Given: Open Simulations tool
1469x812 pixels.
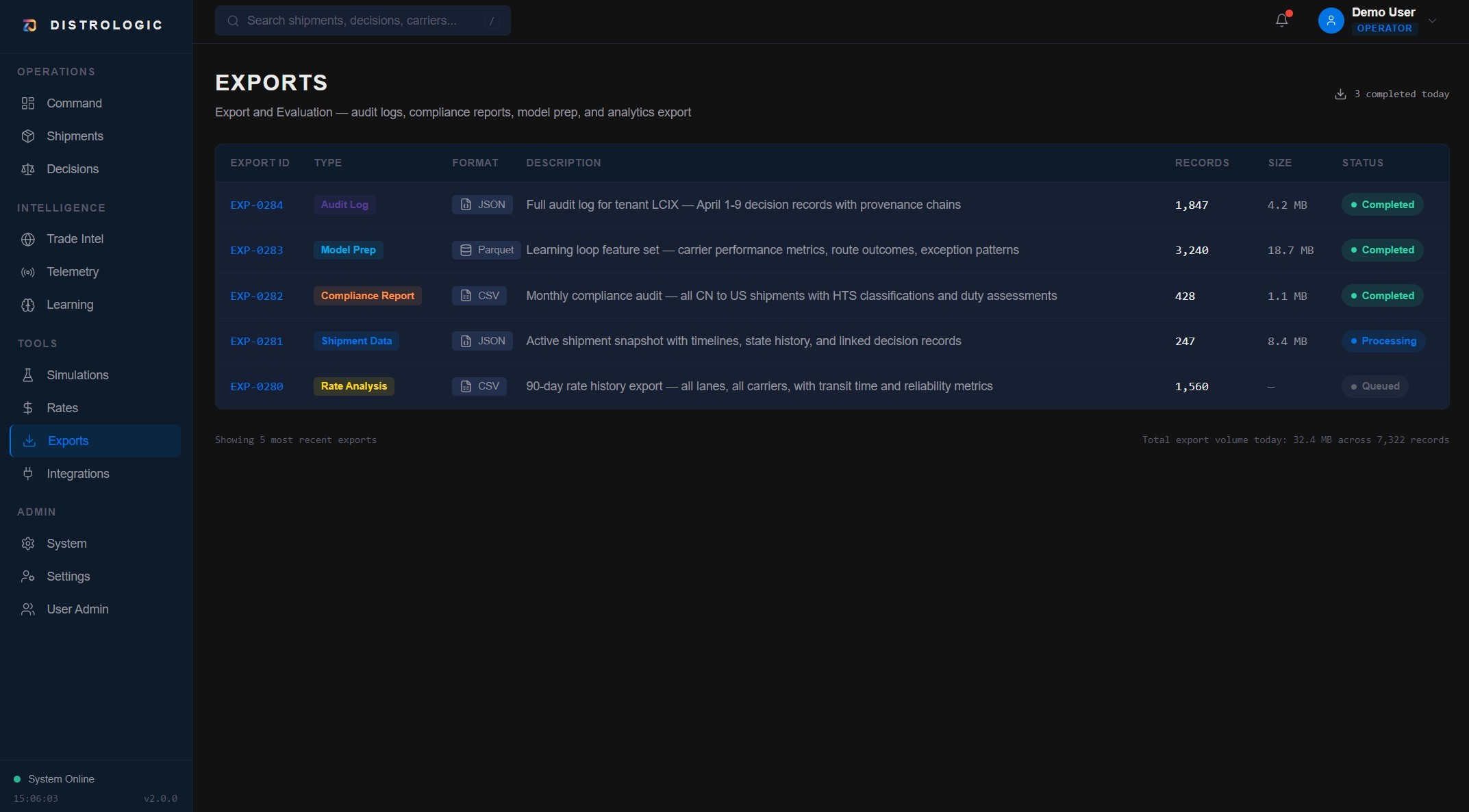Looking at the screenshot, I should [95, 375].
